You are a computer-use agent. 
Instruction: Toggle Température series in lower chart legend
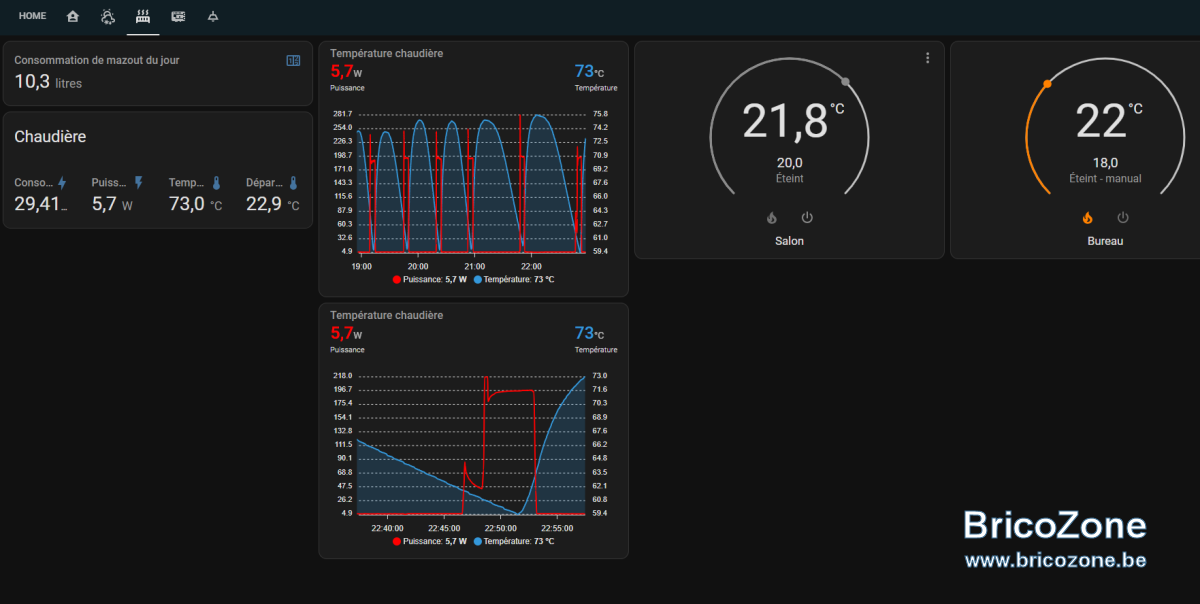513,541
